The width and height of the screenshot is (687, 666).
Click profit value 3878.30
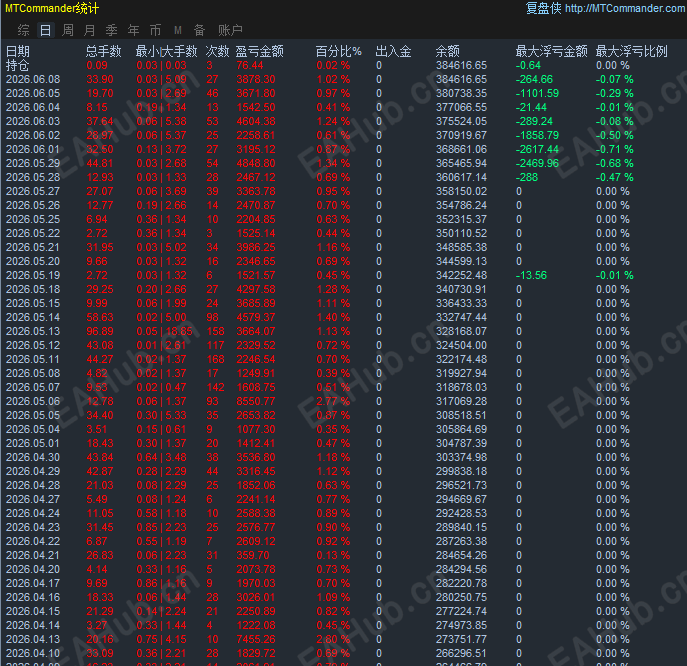(256, 79)
